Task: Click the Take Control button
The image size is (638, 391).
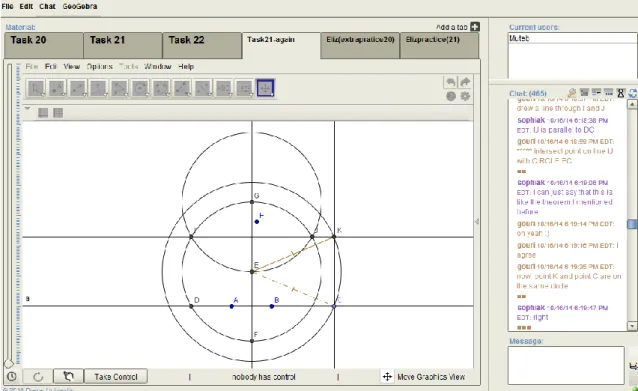Action: pyautogui.click(x=116, y=377)
